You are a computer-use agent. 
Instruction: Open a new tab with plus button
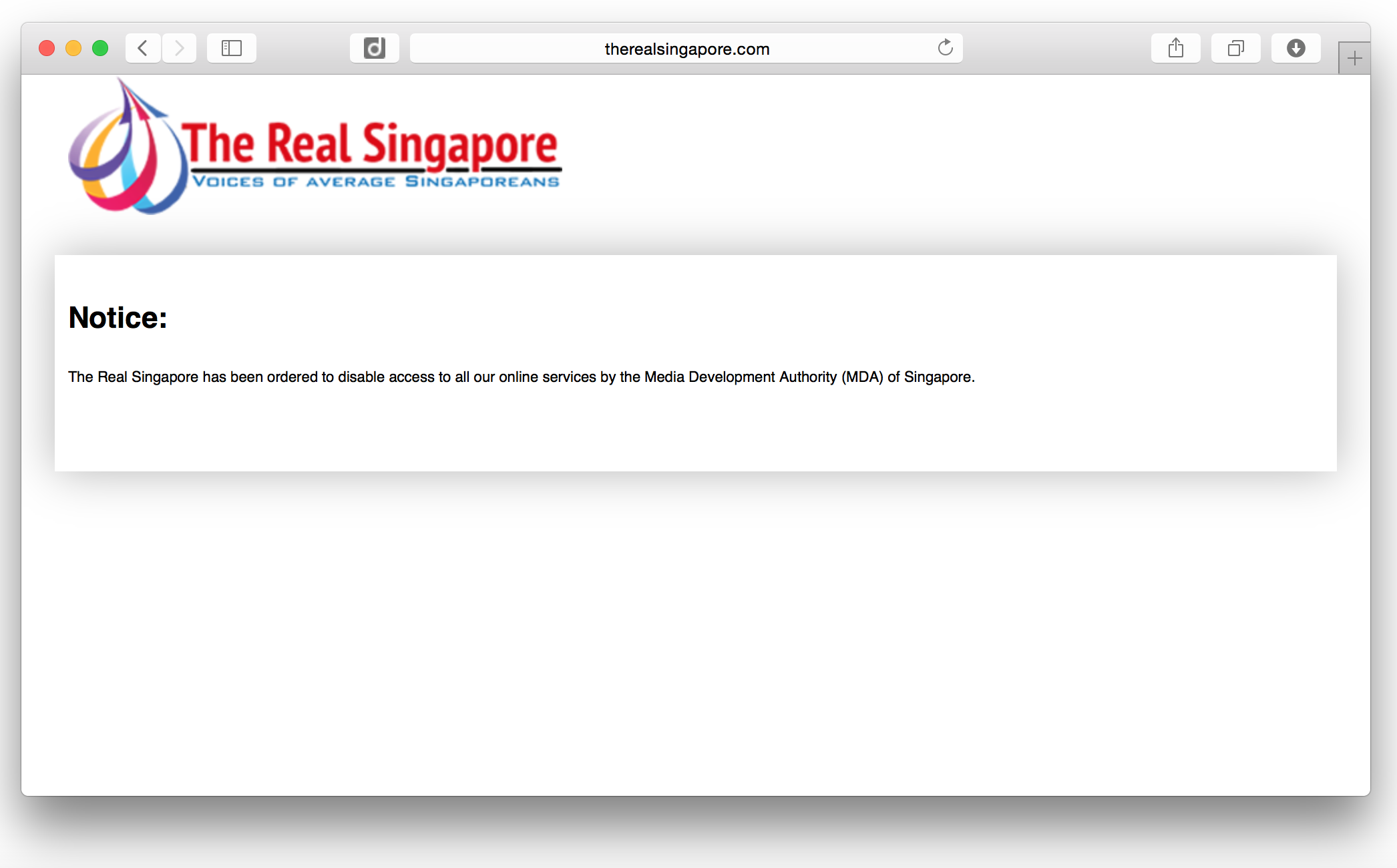pos(1354,58)
